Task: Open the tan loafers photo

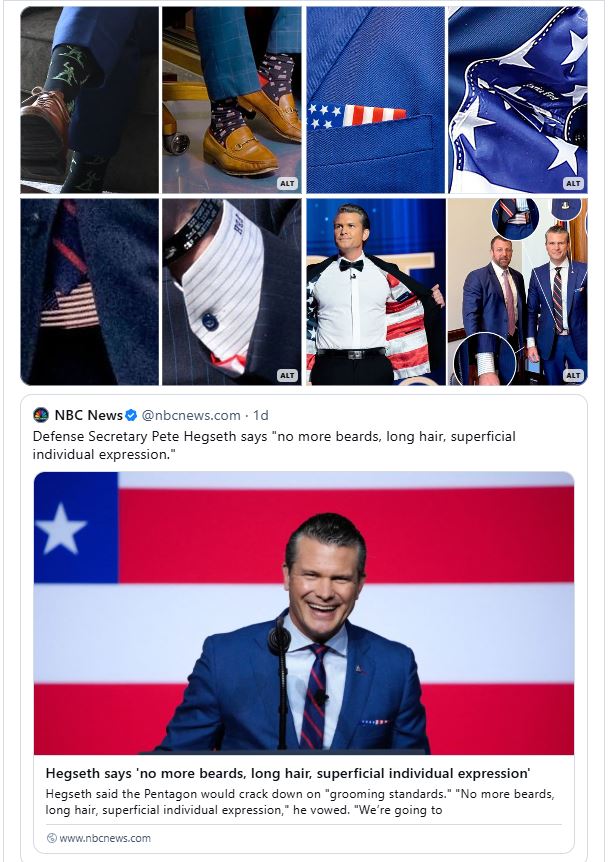Action: click(x=231, y=99)
